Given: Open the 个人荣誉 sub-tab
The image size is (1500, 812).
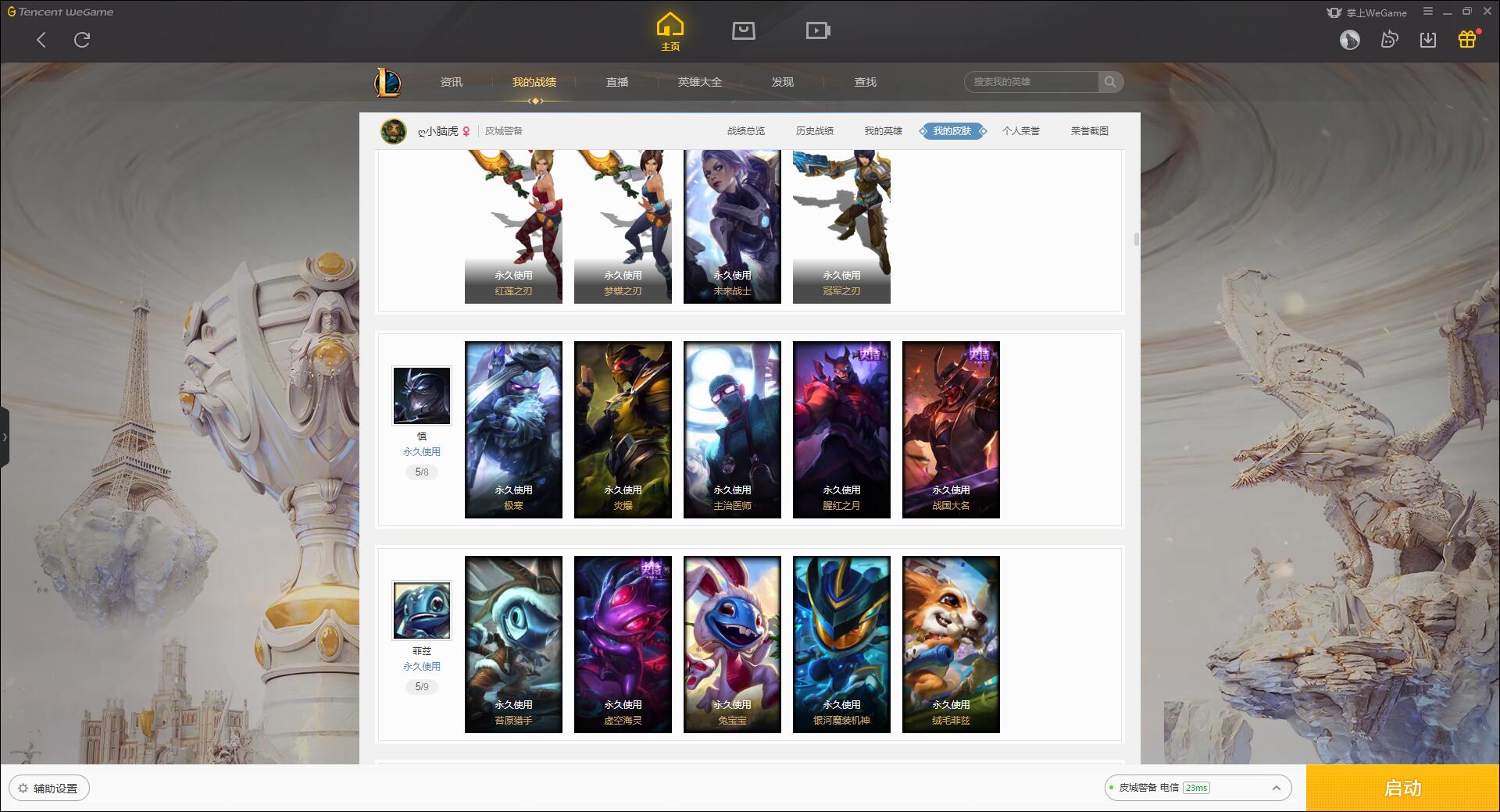Looking at the screenshot, I should click(x=1021, y=131).
